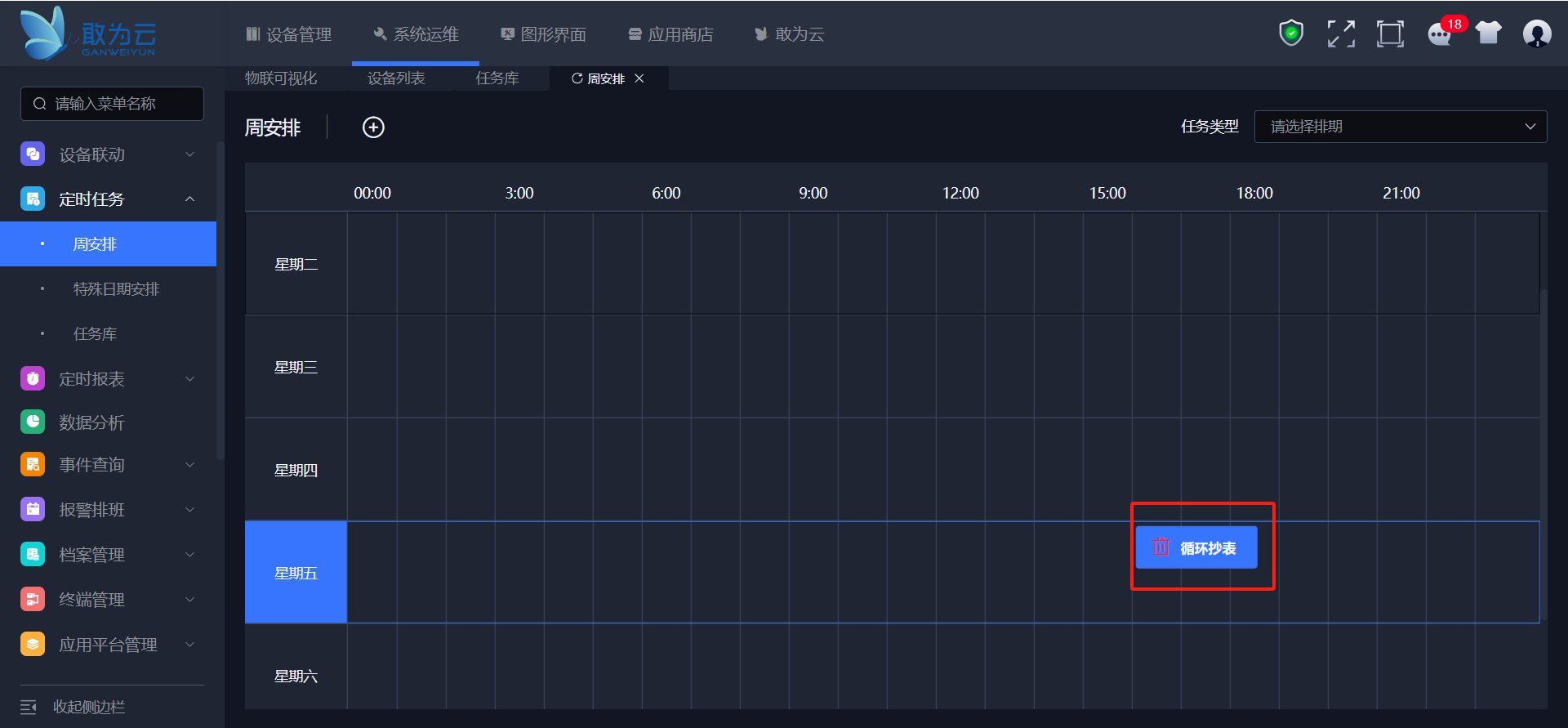The height and width of the screenshot is (728, 1568).
Task: Expand the 定时报表 menu chevron
Action: coord(190,378)
